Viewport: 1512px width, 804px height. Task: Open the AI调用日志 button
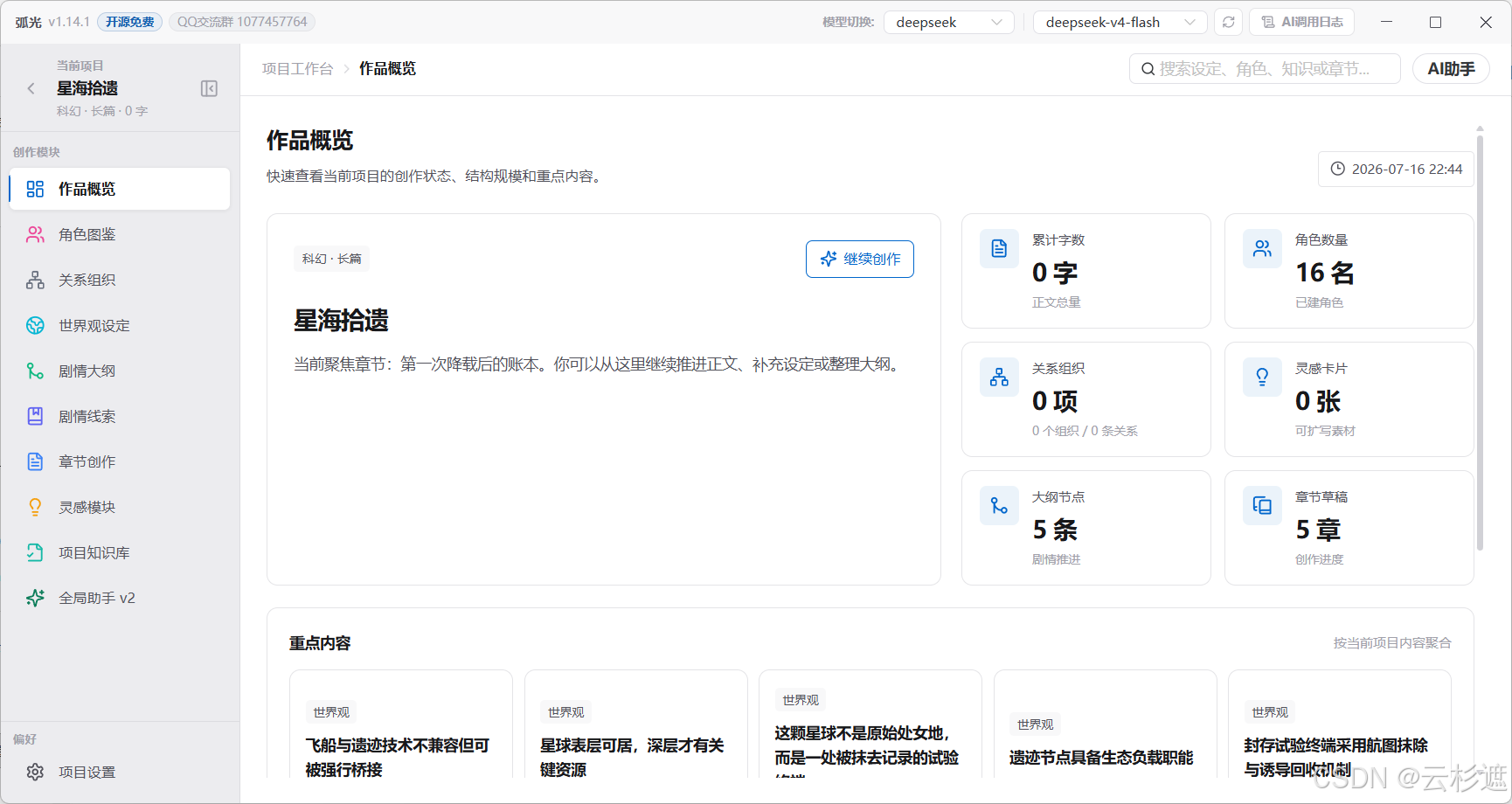click(x=1302, y=22)
